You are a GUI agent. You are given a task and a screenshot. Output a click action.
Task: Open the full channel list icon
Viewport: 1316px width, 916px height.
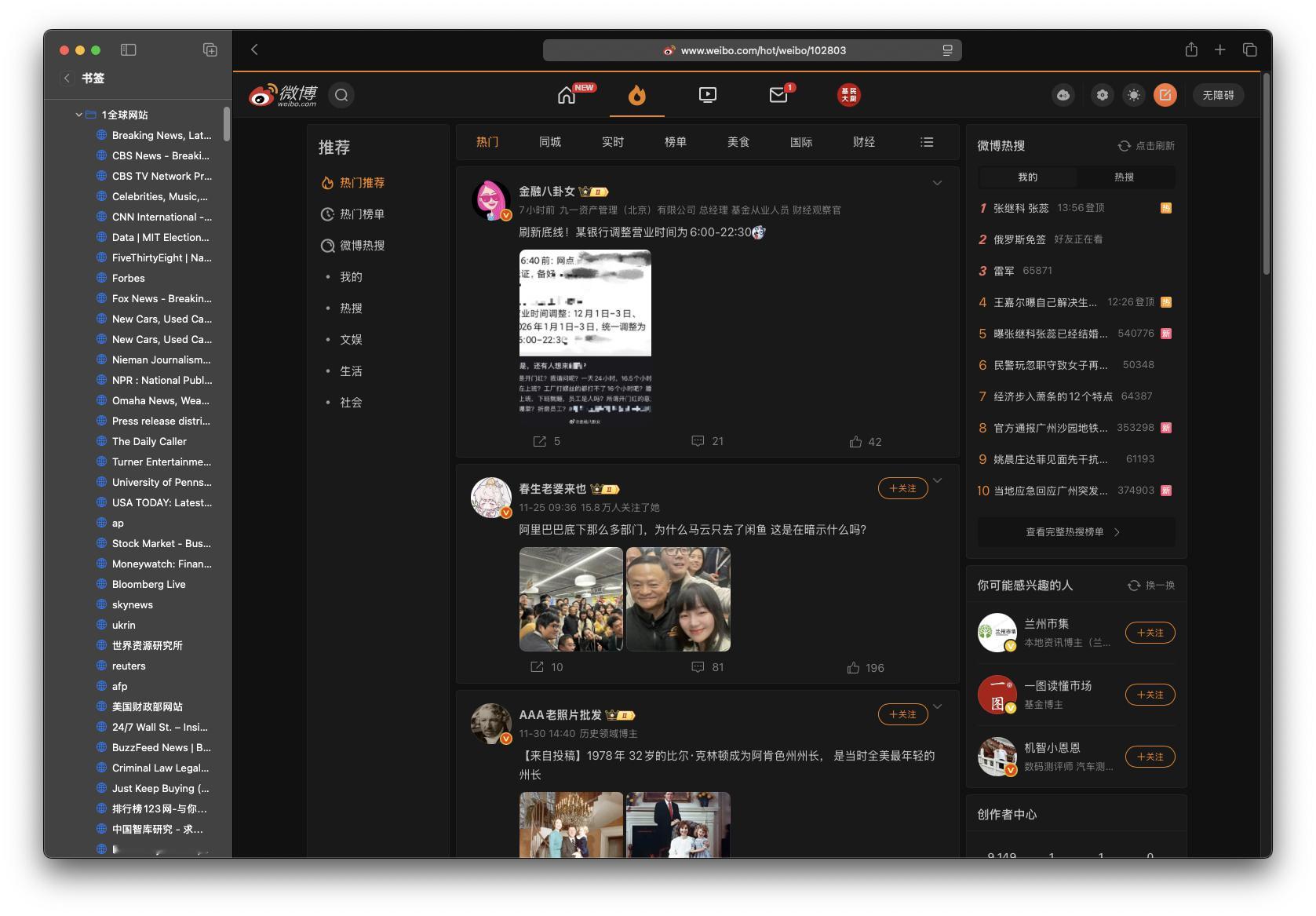[x=927, y=142]
